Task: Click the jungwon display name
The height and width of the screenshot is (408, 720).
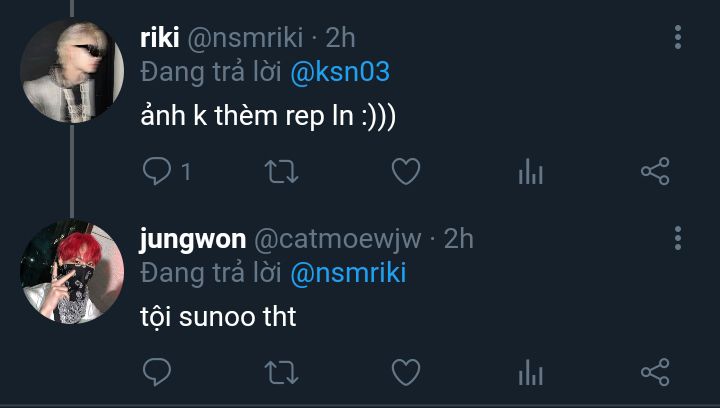Action: pos(193,239)
